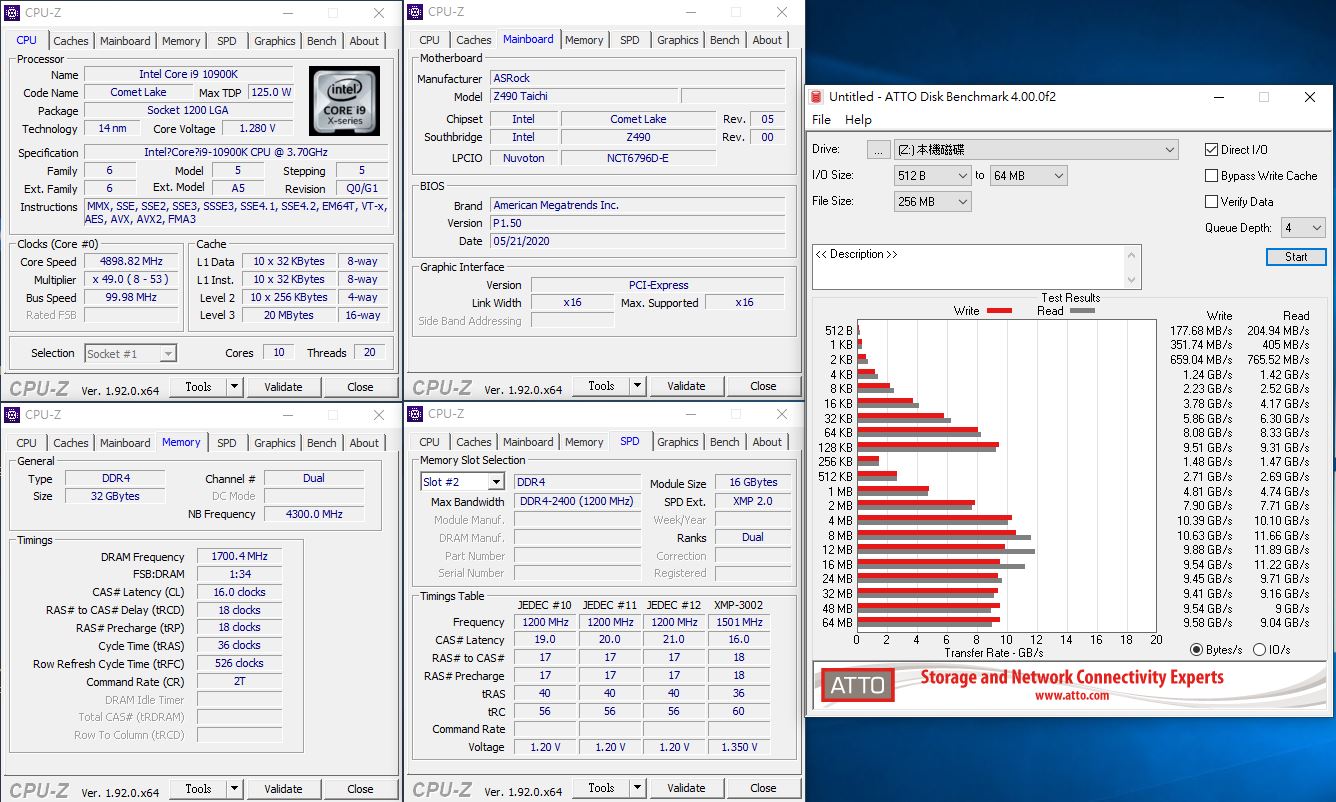Click the Max Bandwidth value "DDR4-2400 (1200 MHz)"

pos(576,502)
